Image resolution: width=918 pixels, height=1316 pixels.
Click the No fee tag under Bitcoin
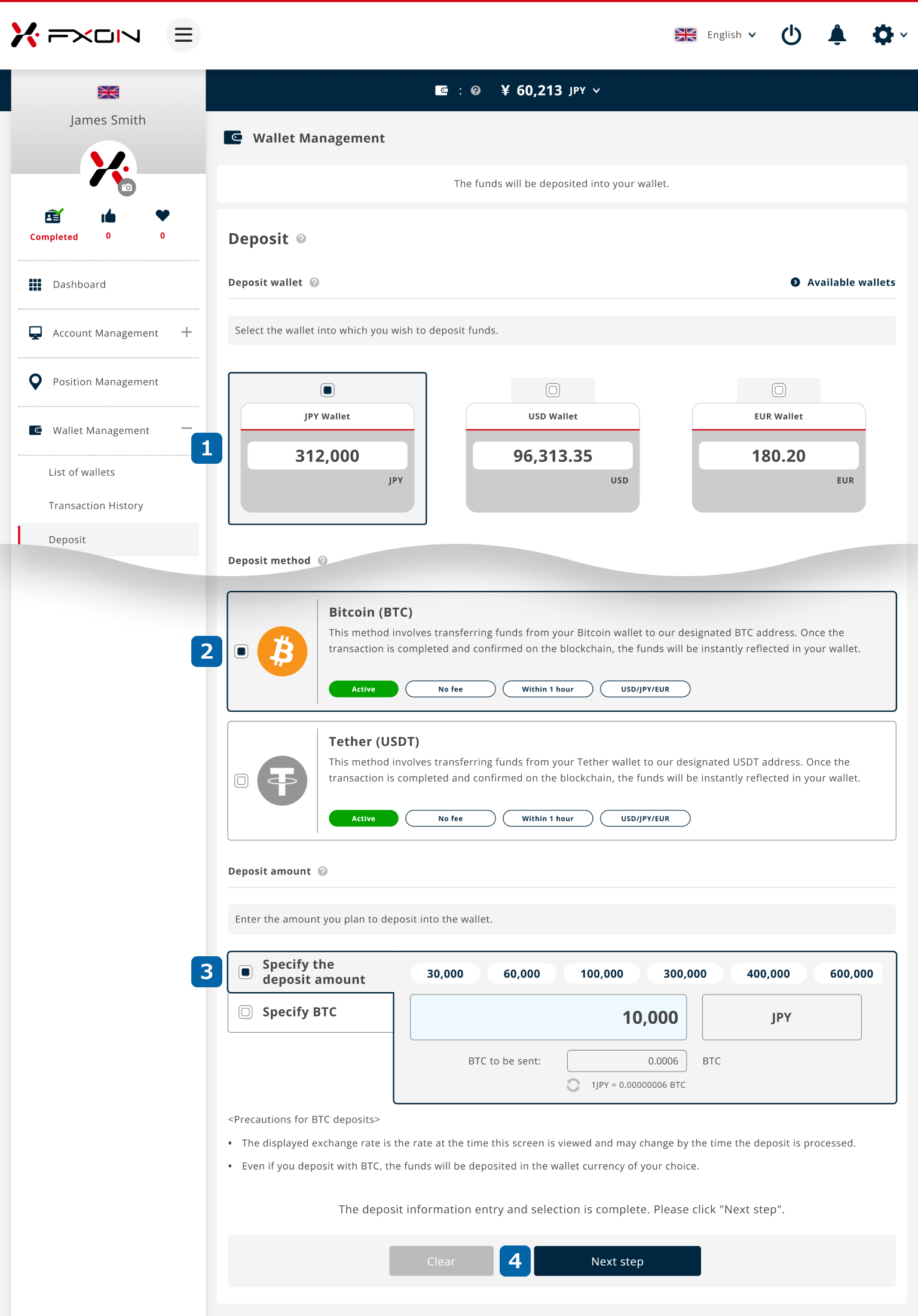[x=451, y=689]
